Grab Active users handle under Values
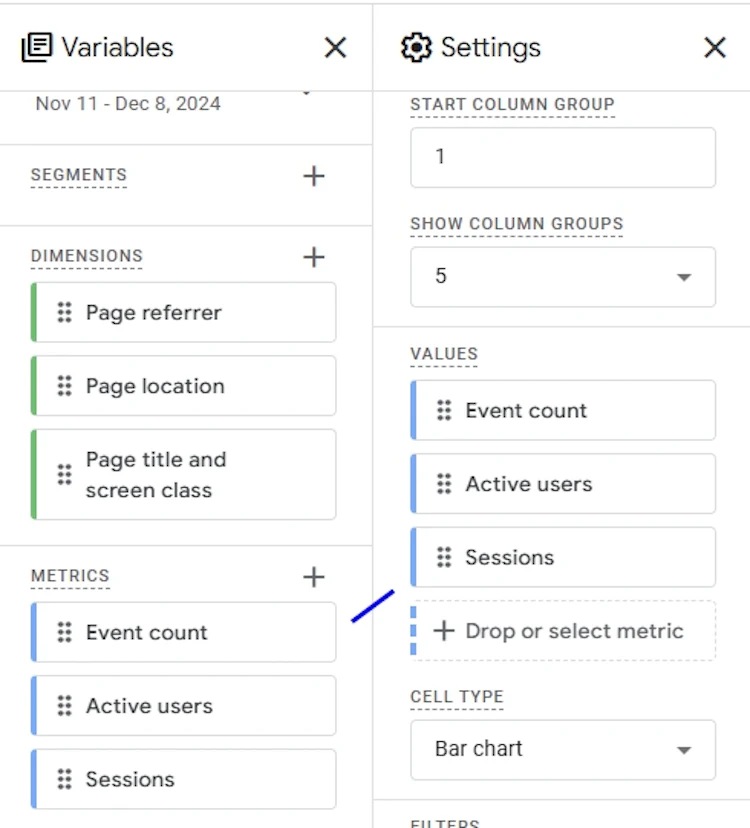This screenshot has height=828, width=750. 444,484
